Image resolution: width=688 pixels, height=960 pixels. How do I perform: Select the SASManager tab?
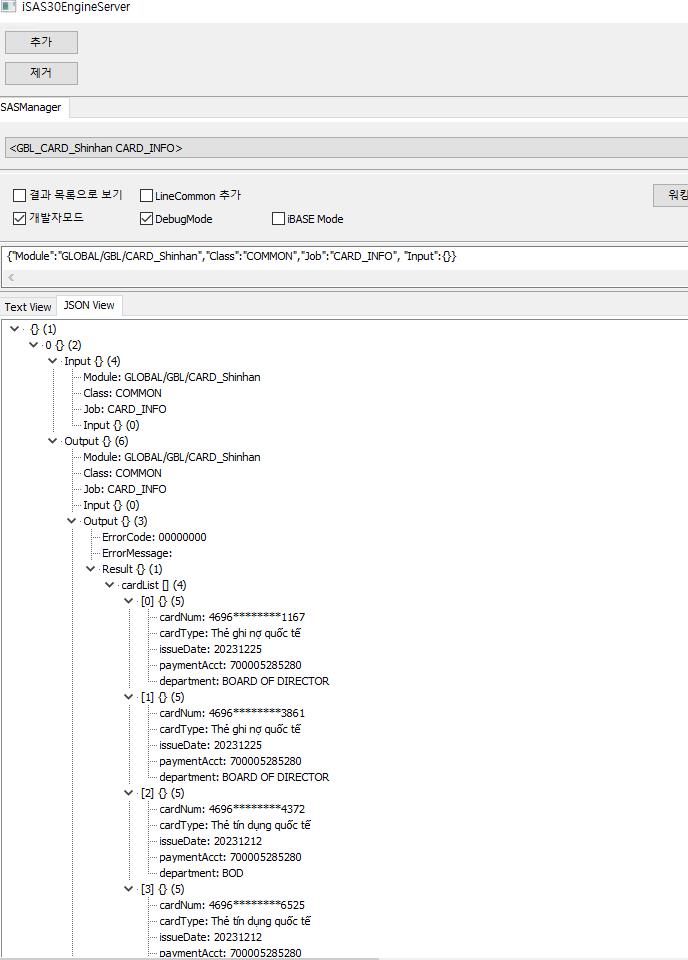click(31, 107)
